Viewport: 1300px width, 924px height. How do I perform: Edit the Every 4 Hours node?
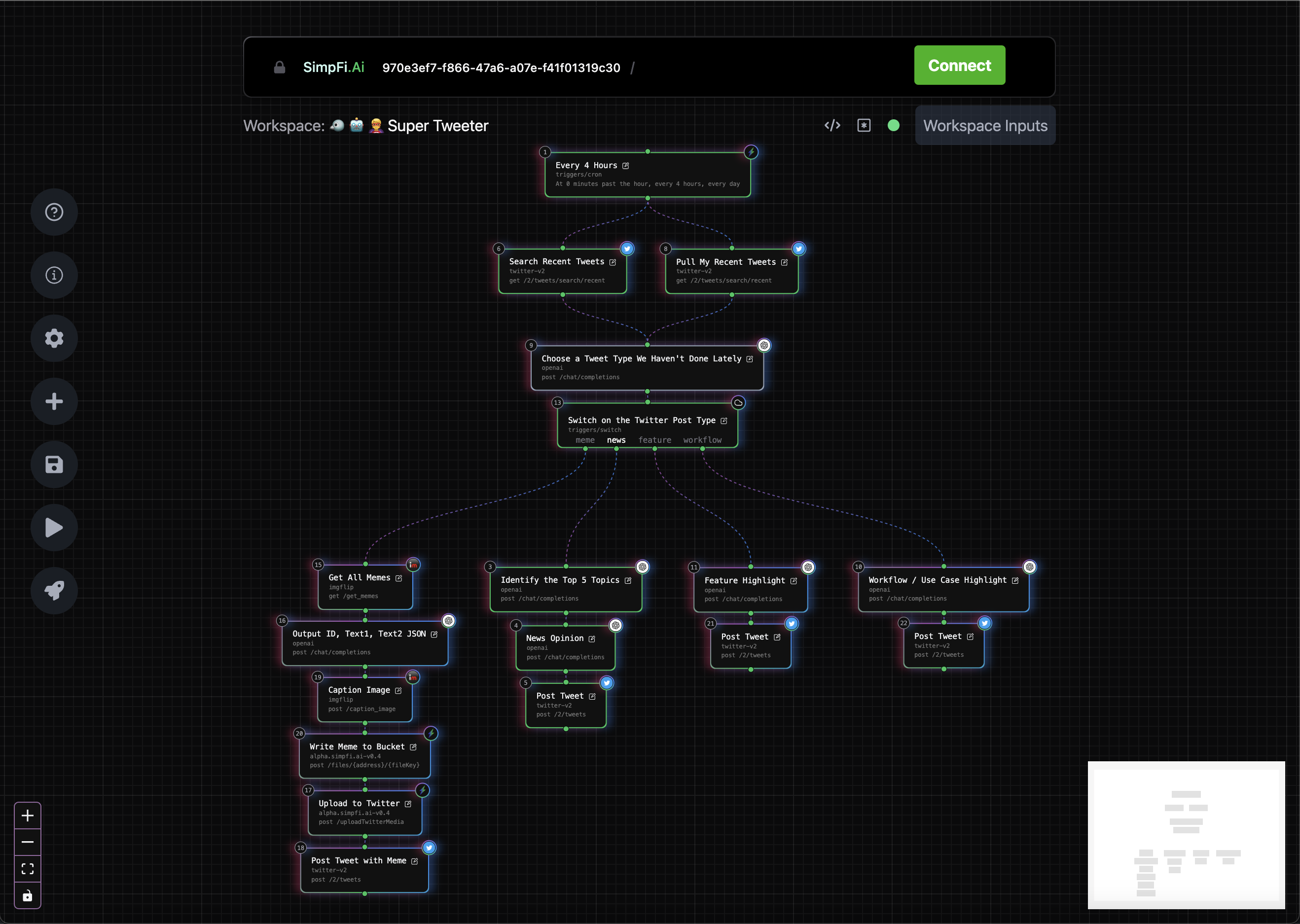click(x=626, y=166)
